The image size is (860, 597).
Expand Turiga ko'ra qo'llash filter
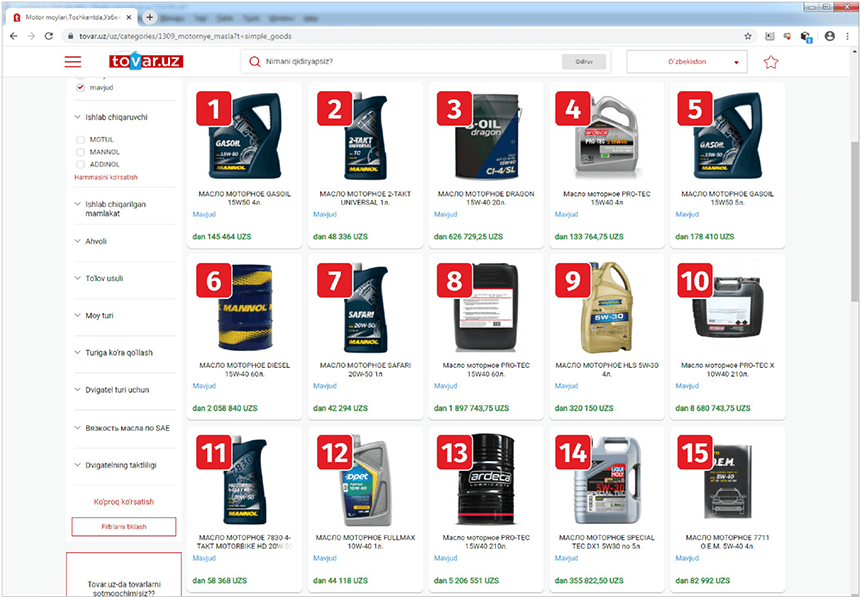pos(114,352)
